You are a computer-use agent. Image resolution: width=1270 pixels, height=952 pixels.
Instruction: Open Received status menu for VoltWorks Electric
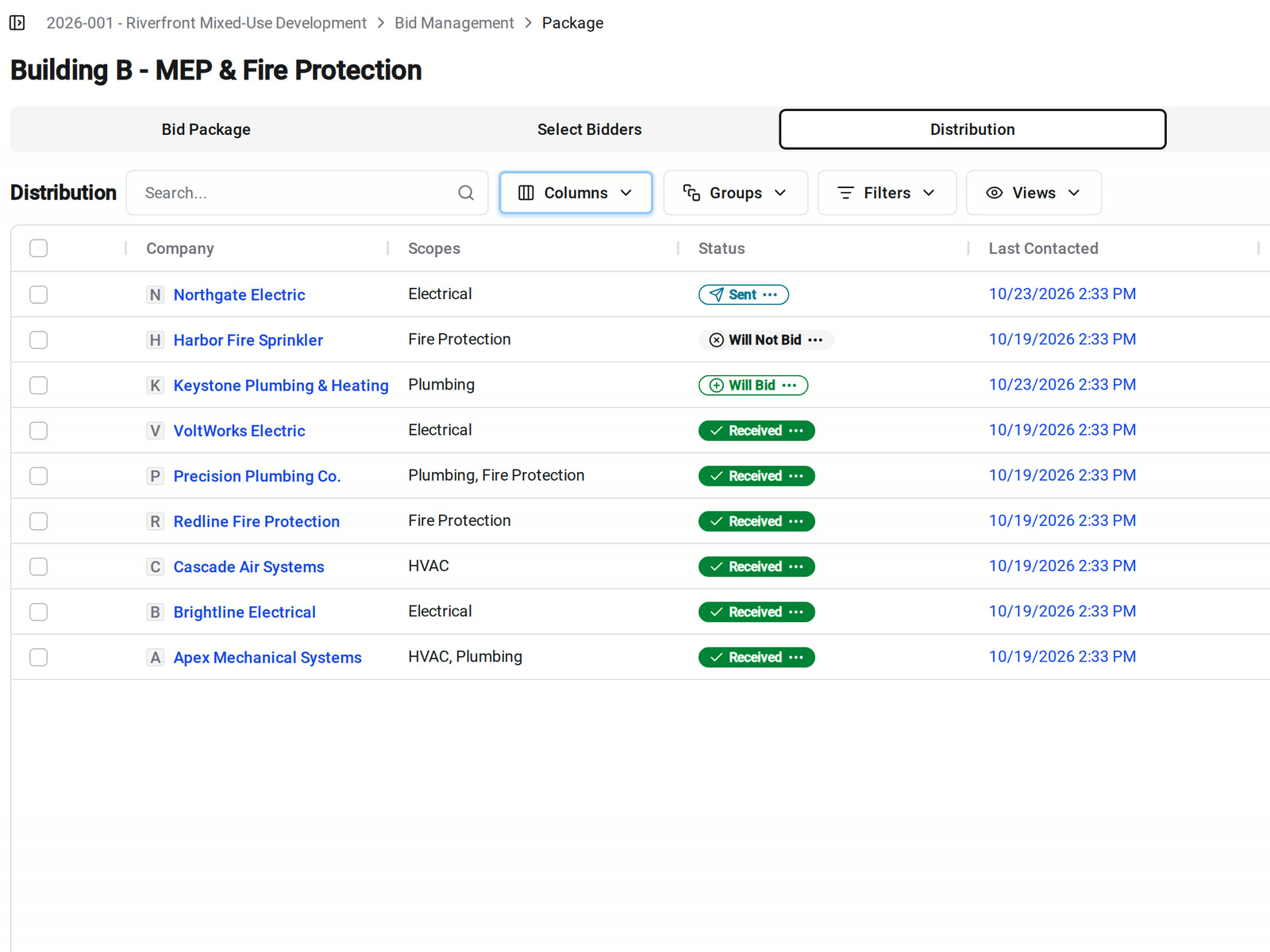point(796,431)
